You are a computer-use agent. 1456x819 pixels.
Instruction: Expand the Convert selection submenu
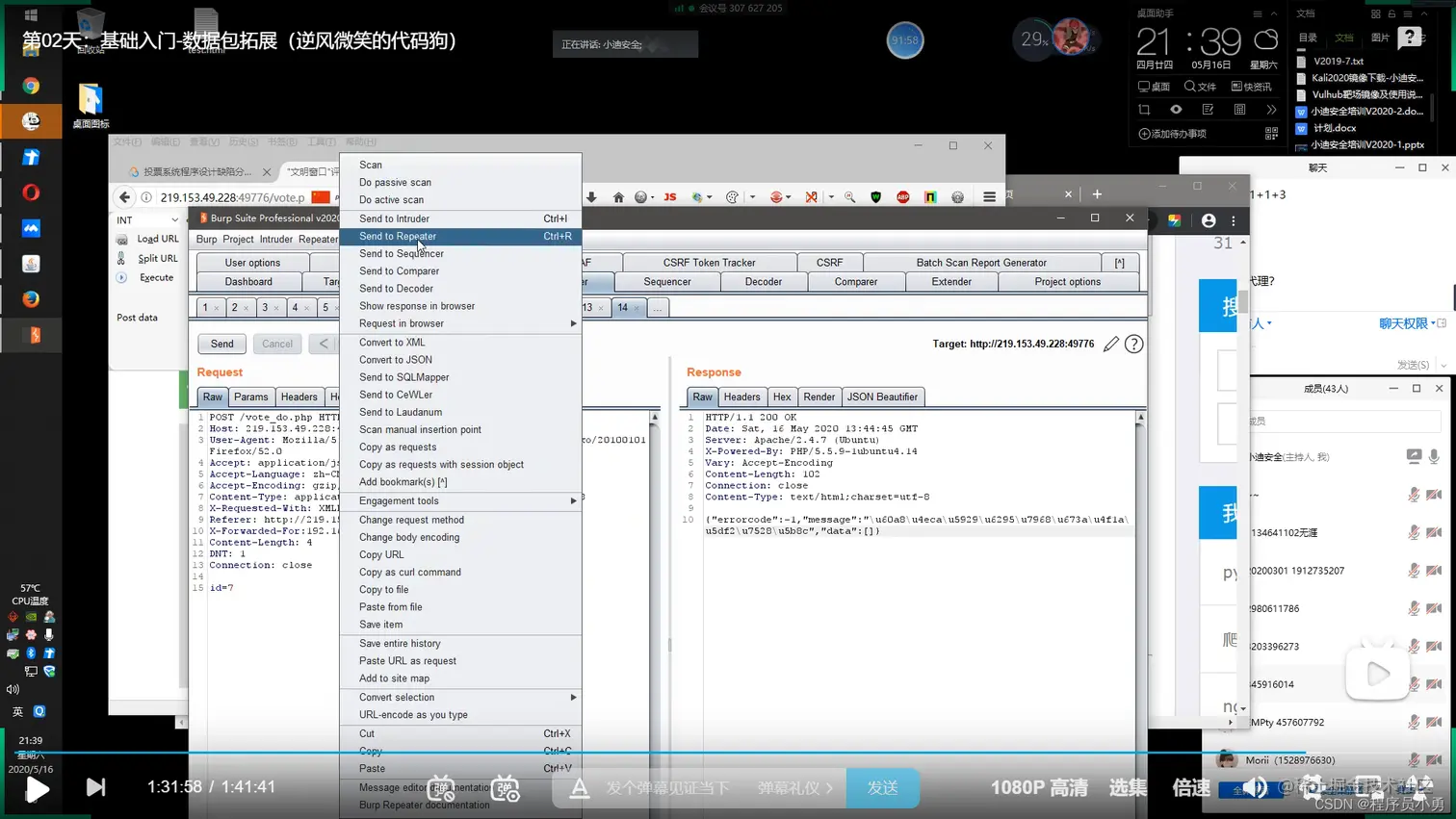(x=460, y=697)
